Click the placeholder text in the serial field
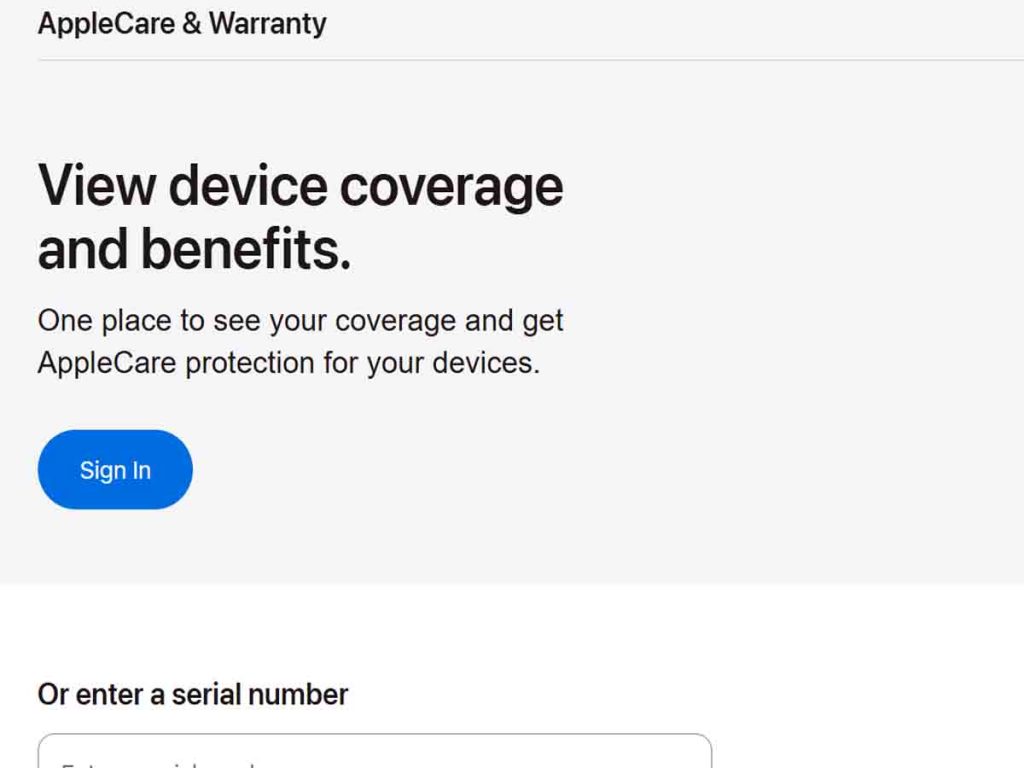 [160, 765]
